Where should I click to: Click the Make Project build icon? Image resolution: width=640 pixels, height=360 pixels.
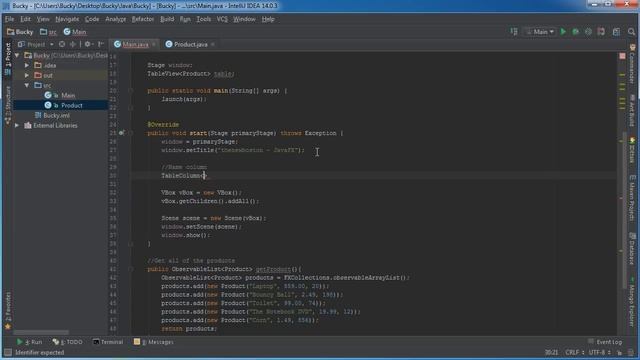(x=514, y=31)
